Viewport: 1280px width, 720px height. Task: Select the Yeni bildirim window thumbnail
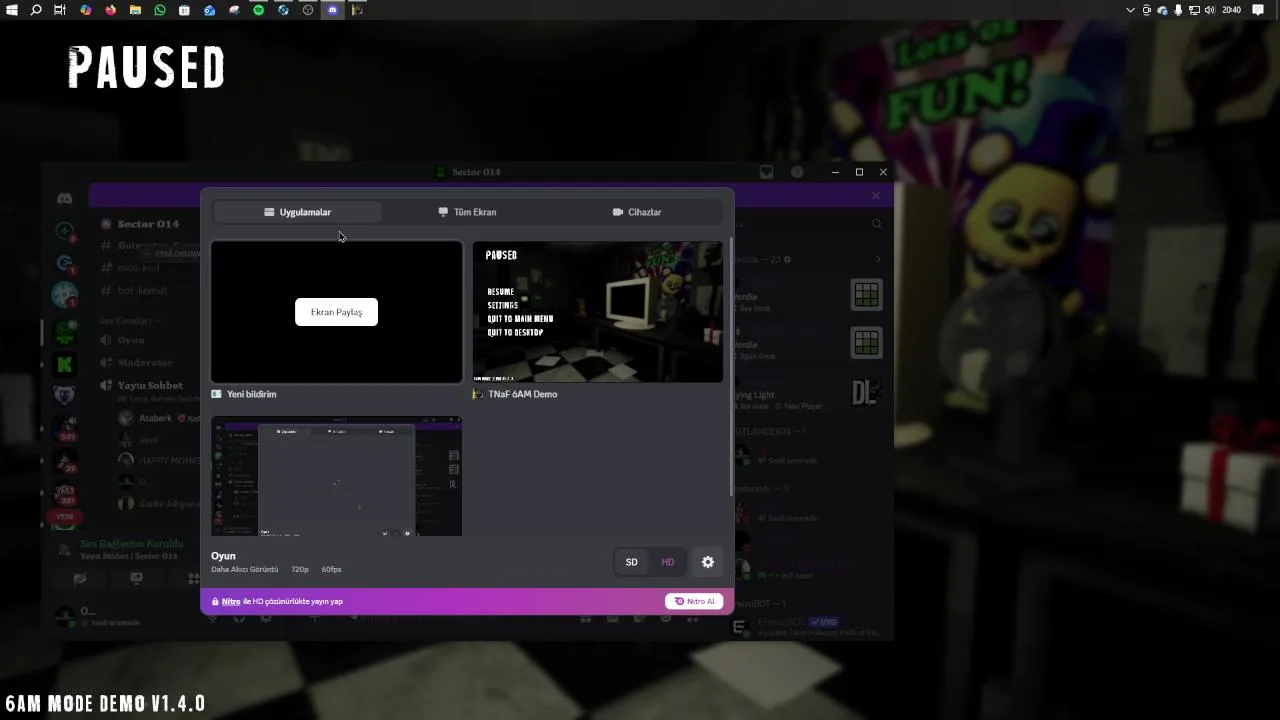pyautogui.click(x=336, y=312)
